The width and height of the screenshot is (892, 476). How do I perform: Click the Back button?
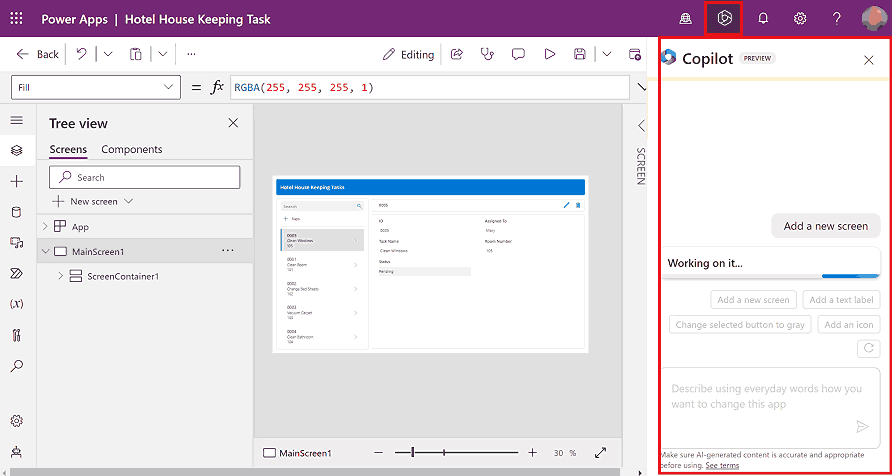pos(38,54)
